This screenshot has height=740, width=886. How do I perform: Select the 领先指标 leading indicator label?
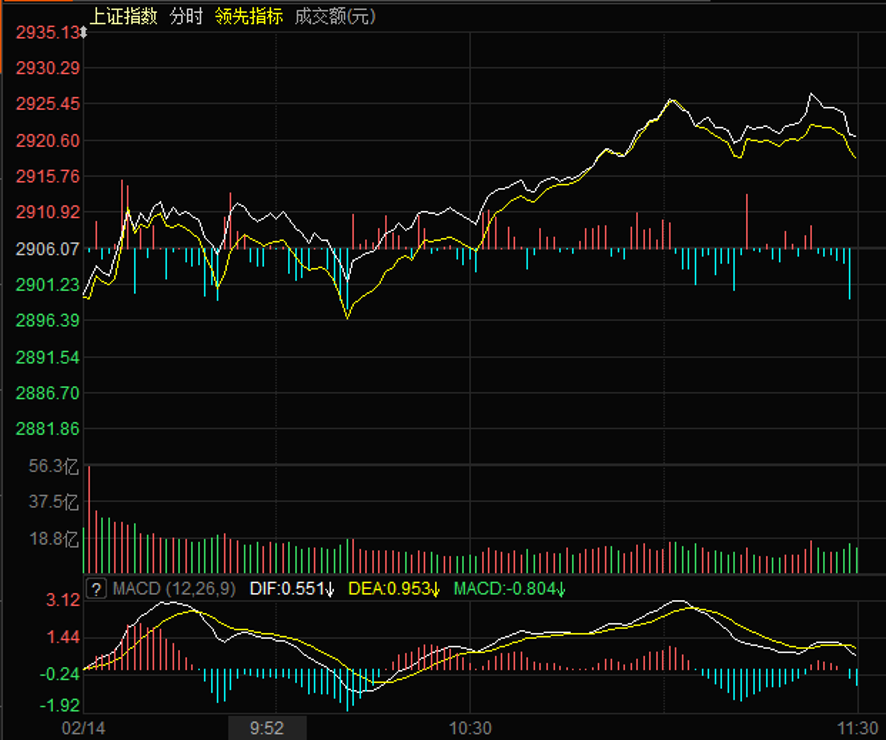point(249,16)
